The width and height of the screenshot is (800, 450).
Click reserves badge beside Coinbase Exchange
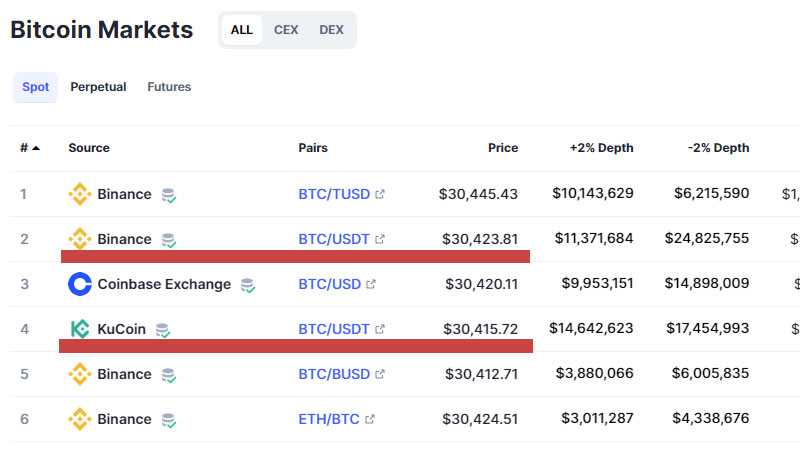(x=248, y=285)
